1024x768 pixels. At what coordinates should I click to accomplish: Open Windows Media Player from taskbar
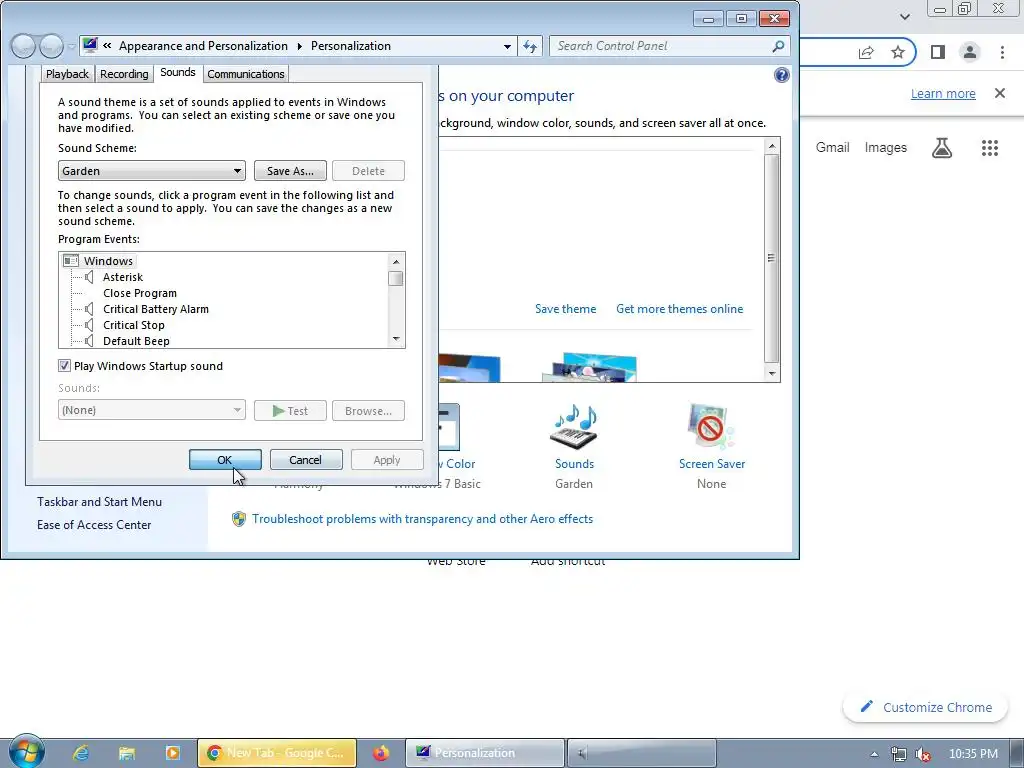[x=172, y=753]
